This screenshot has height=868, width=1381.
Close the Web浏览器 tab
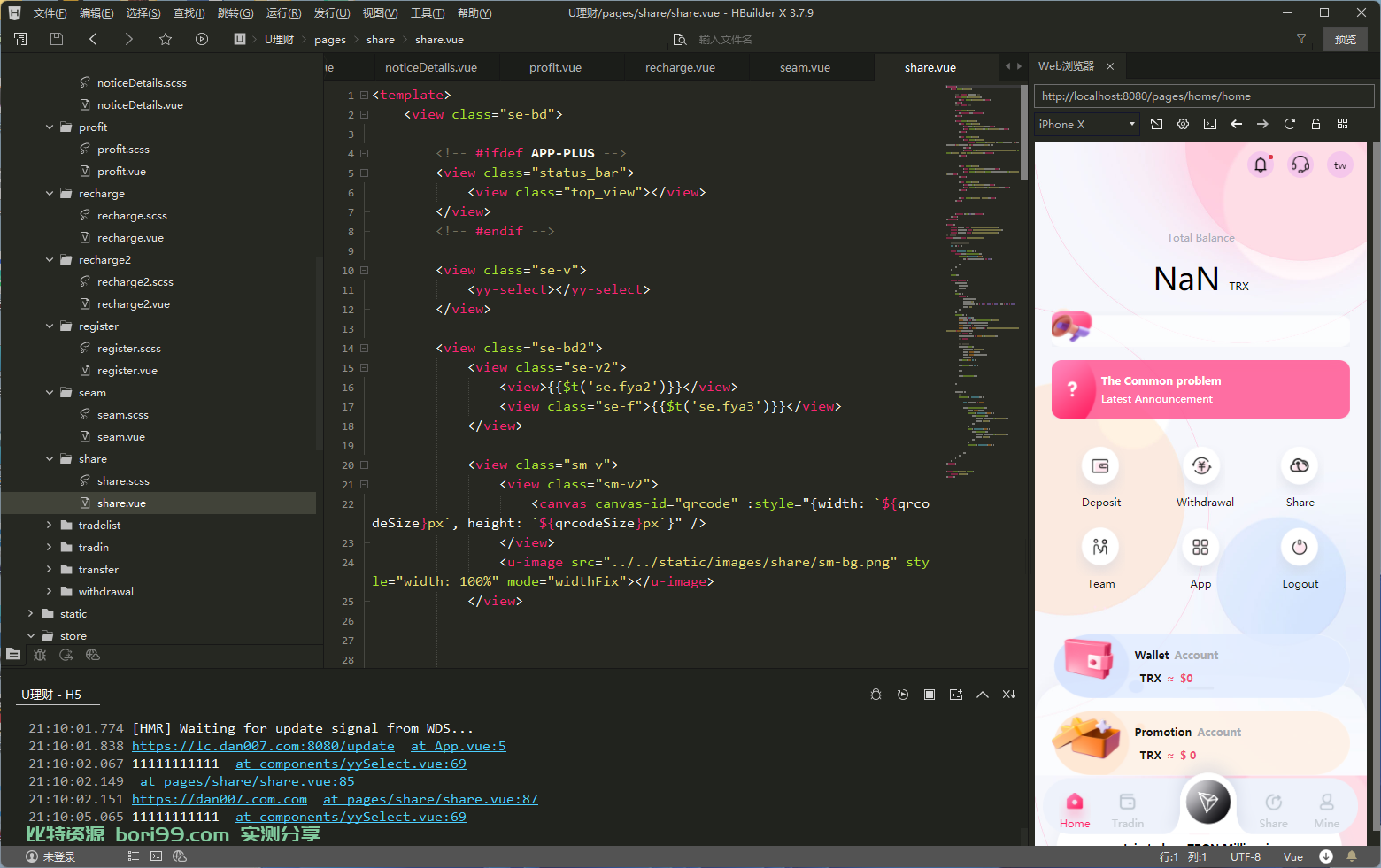[x=1109, y=66]
